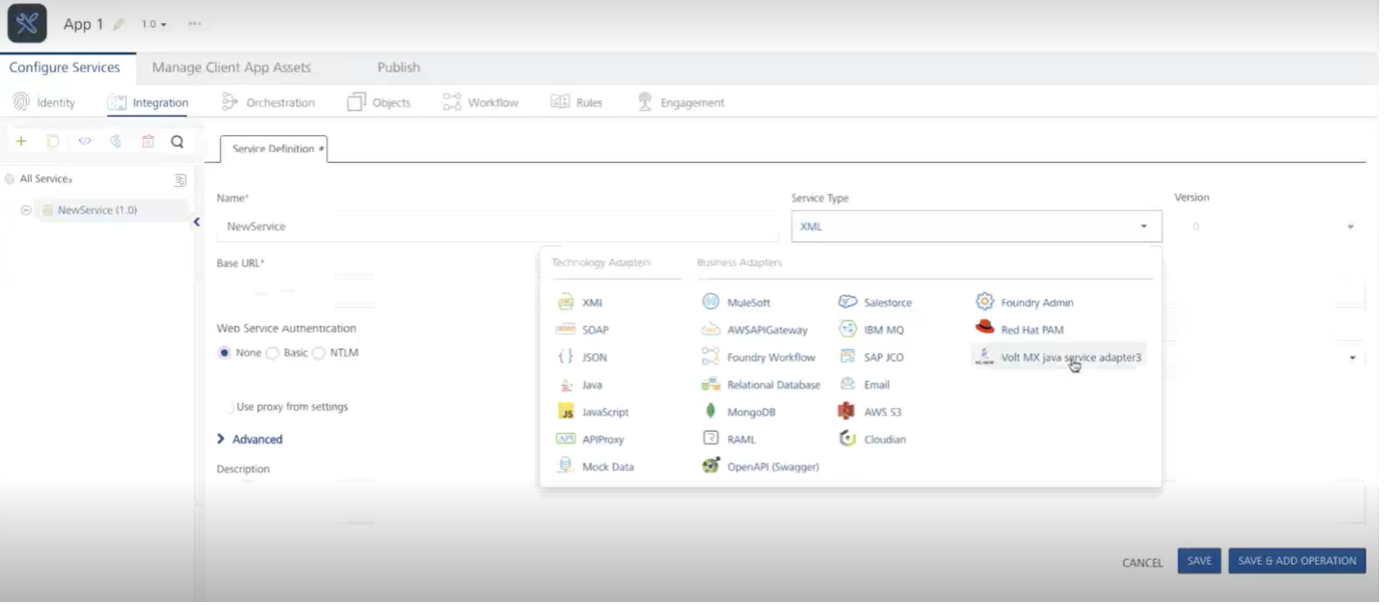The height and width of the screenshot is (605, 1384).
Task: Choose the Salesforce business adapter
Action: [x=875, y=302]
